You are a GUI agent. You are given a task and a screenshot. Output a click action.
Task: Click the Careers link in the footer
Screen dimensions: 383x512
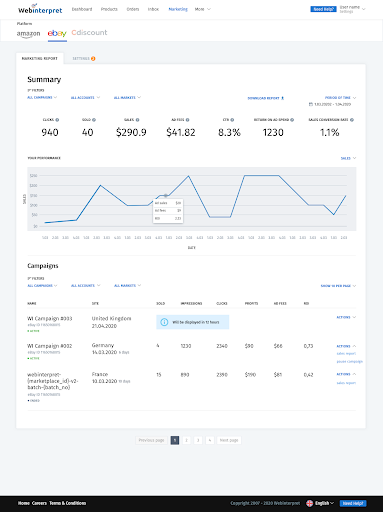39,503
